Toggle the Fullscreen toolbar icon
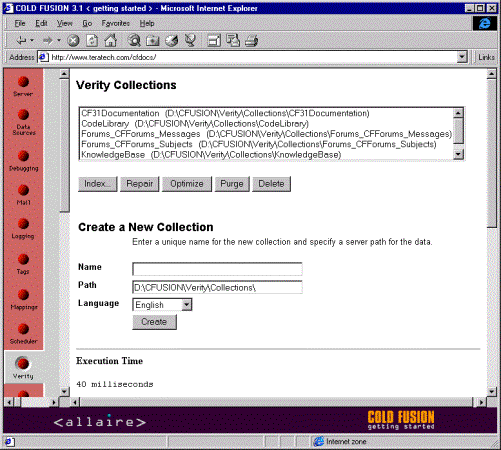Image resolution: width=501 pixels, height=450 pixels. [214, 41]
